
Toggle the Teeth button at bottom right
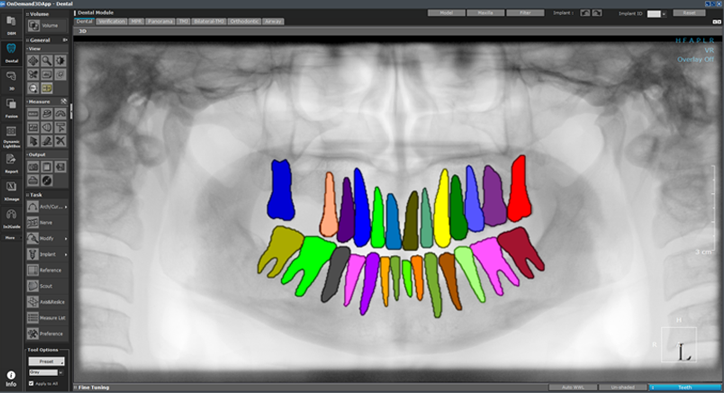click(x=685, y=387)
